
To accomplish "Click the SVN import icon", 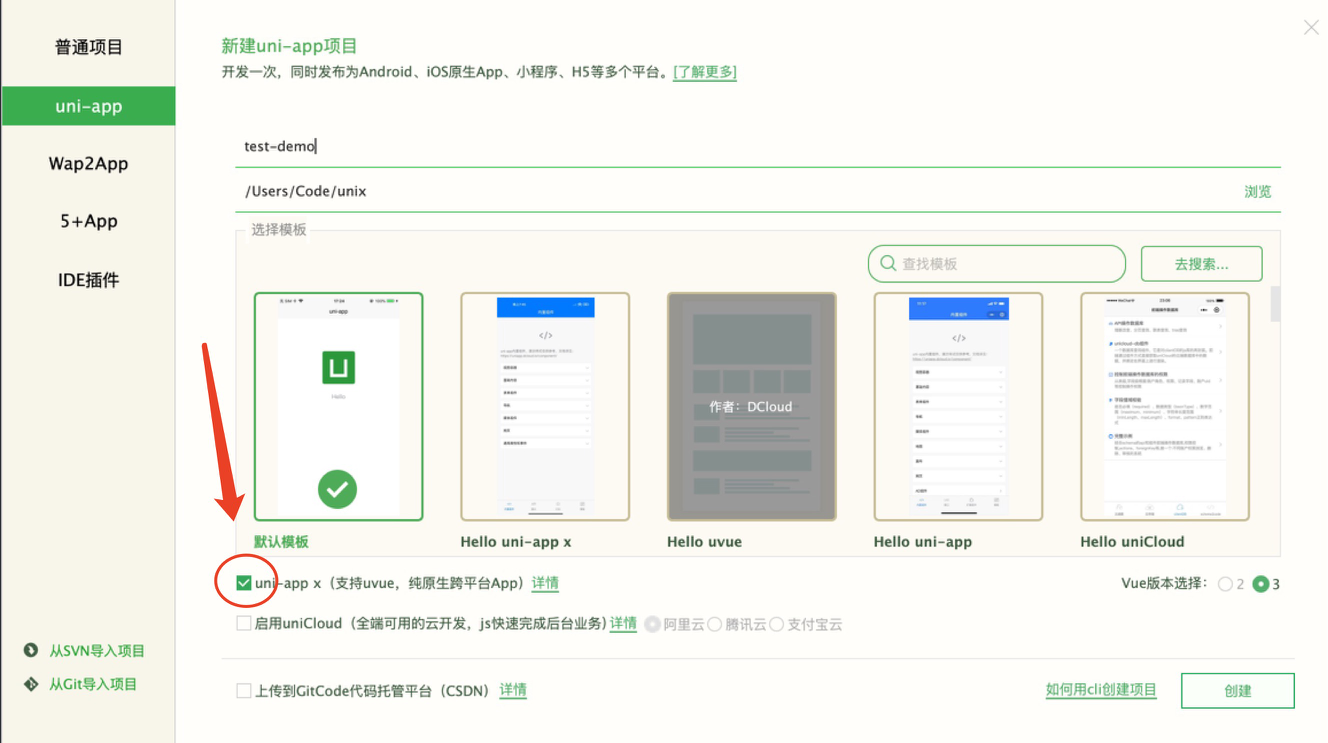I will (31, 650).
